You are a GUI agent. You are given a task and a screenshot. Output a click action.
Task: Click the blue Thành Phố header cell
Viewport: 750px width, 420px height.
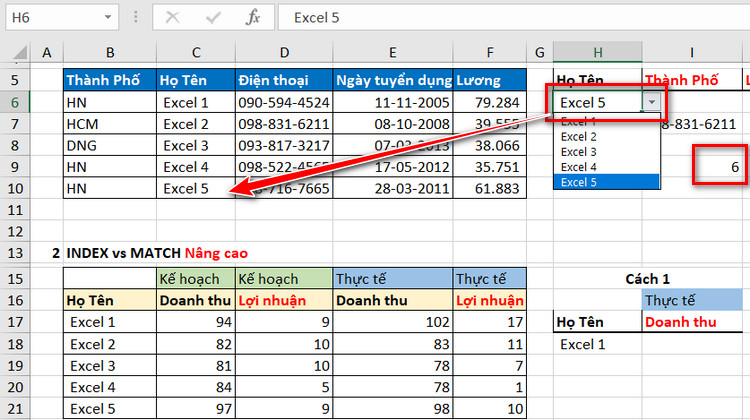point(110,80)
